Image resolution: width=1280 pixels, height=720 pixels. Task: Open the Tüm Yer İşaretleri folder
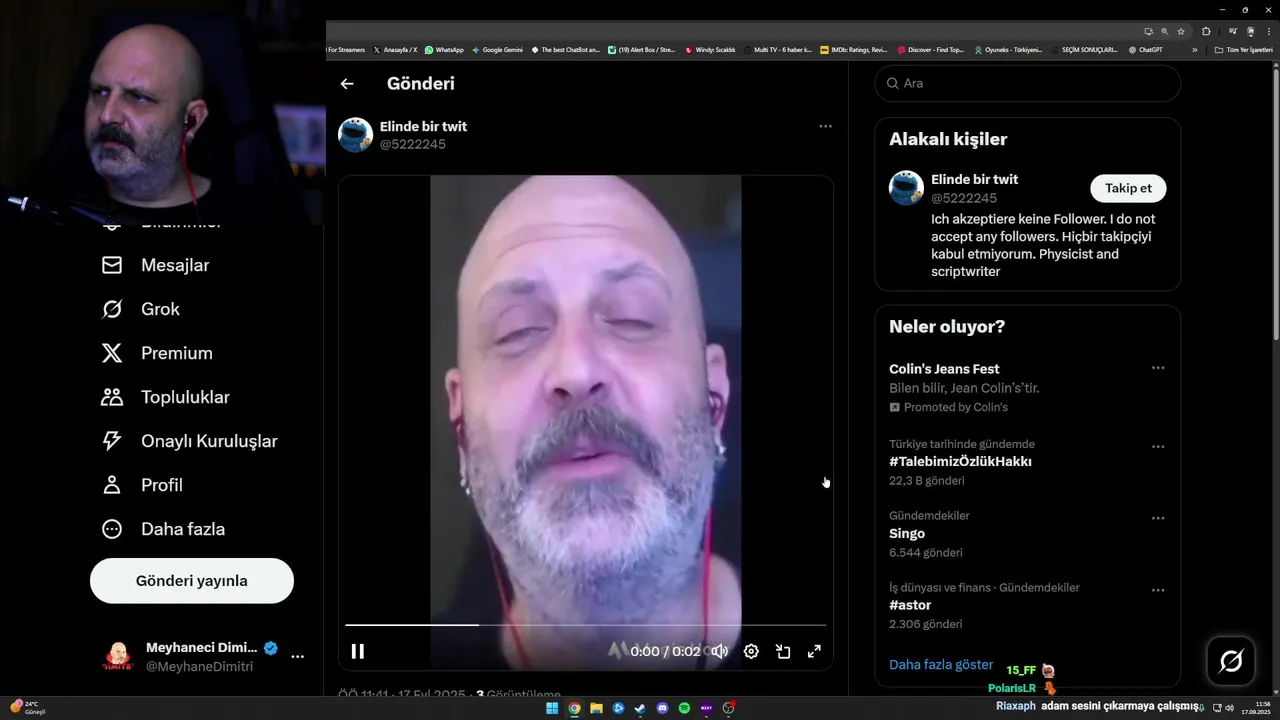point(1244,49)
